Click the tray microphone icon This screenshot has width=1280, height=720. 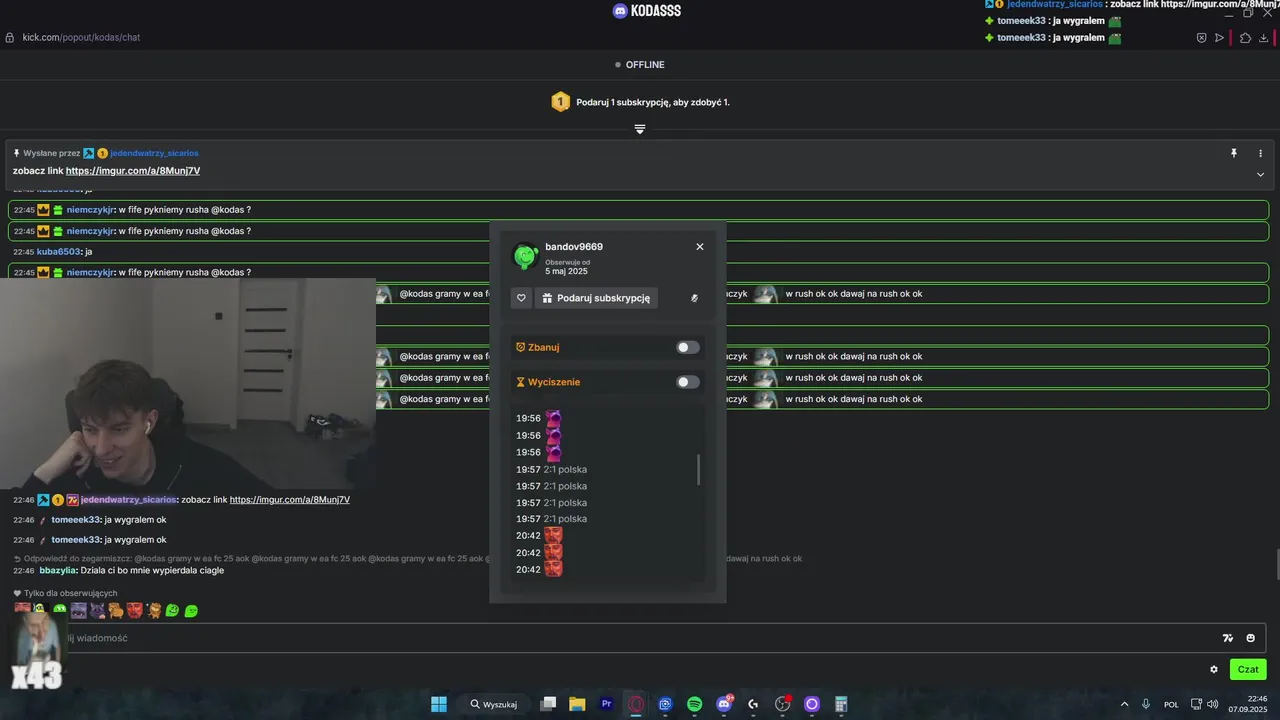click(x=1146, y=704)
